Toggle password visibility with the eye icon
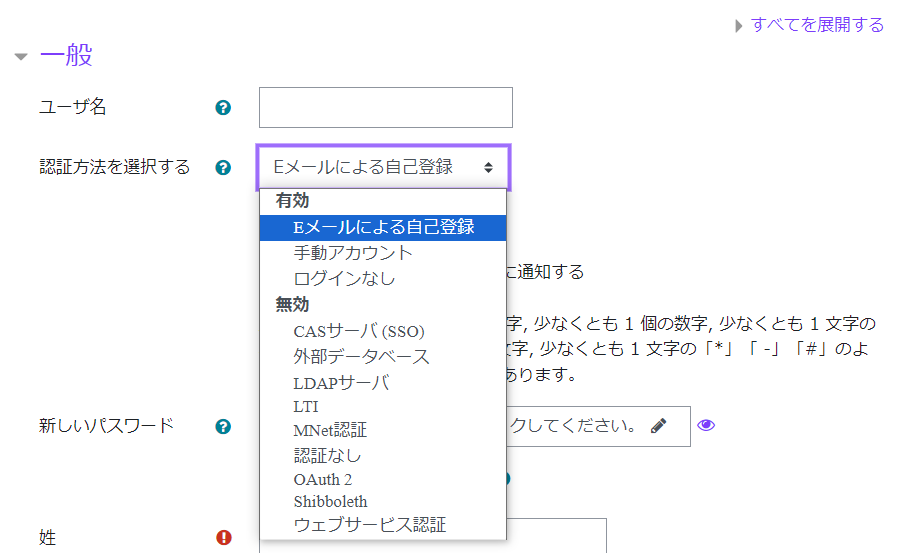This screenshot has width=898, height=553. [706, 425]
